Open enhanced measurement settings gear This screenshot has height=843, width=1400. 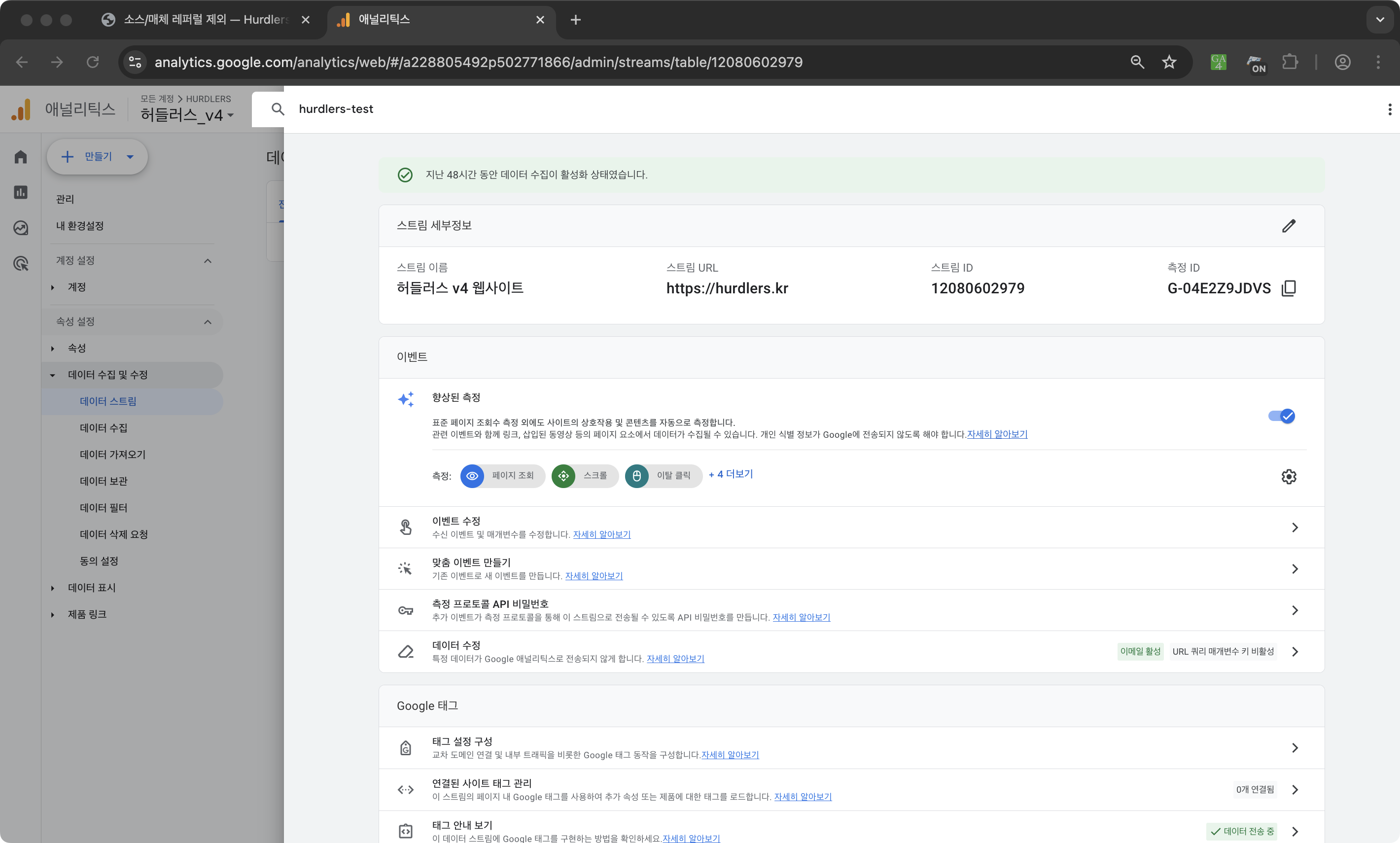(x=1289, y=477)
